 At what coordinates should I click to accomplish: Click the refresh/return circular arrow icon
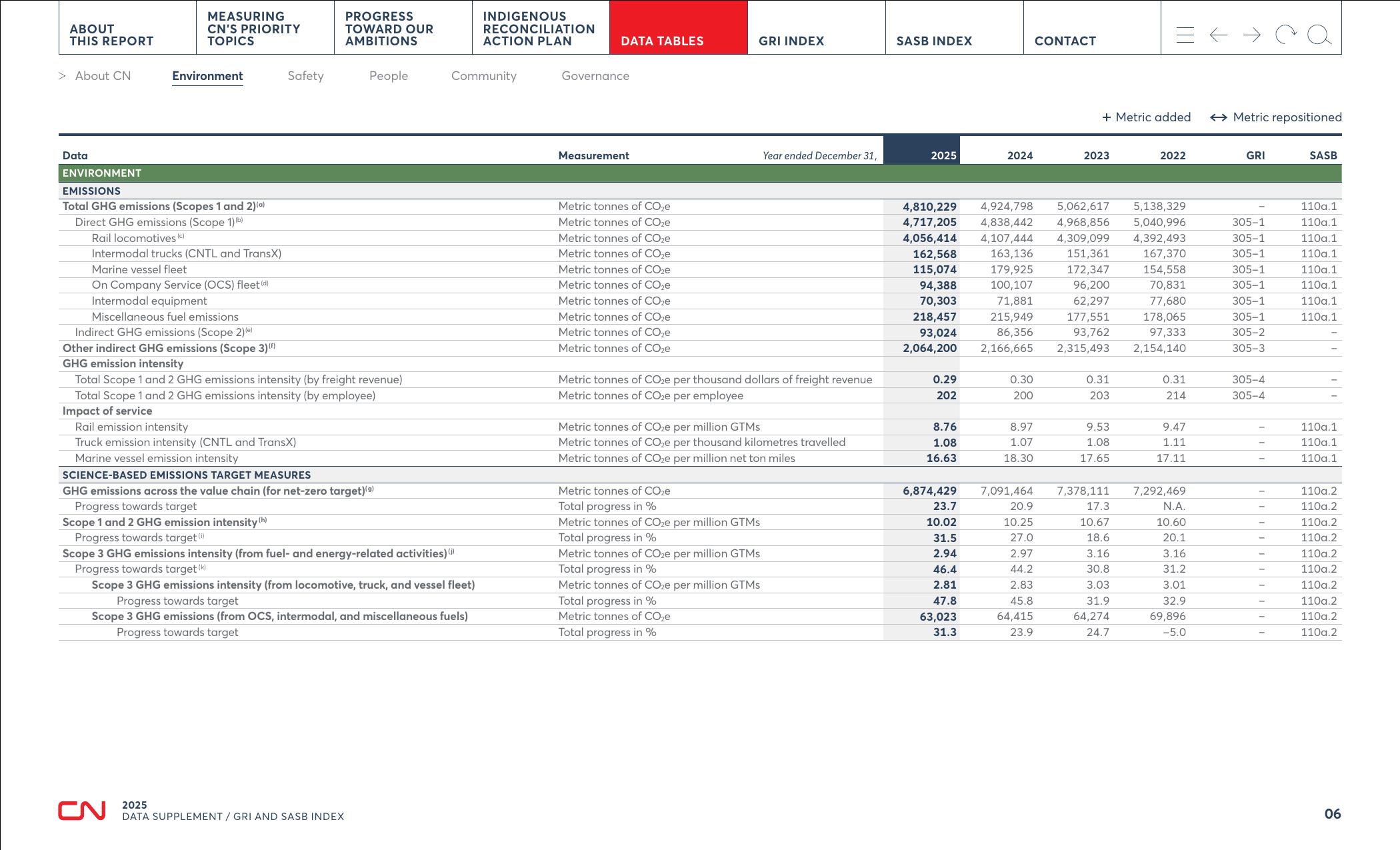1286,35
